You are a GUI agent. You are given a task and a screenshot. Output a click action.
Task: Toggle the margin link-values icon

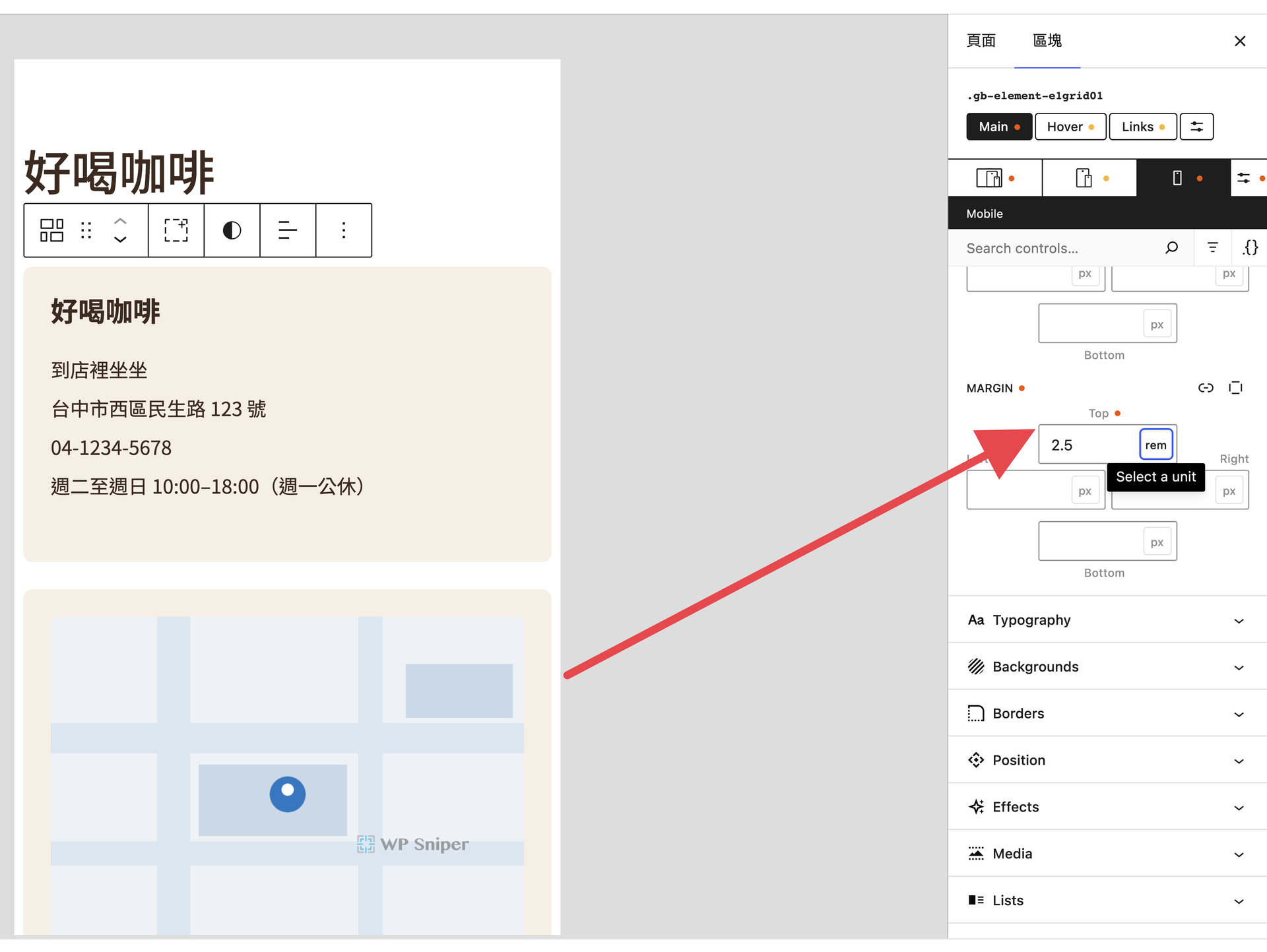[1206, 388]
